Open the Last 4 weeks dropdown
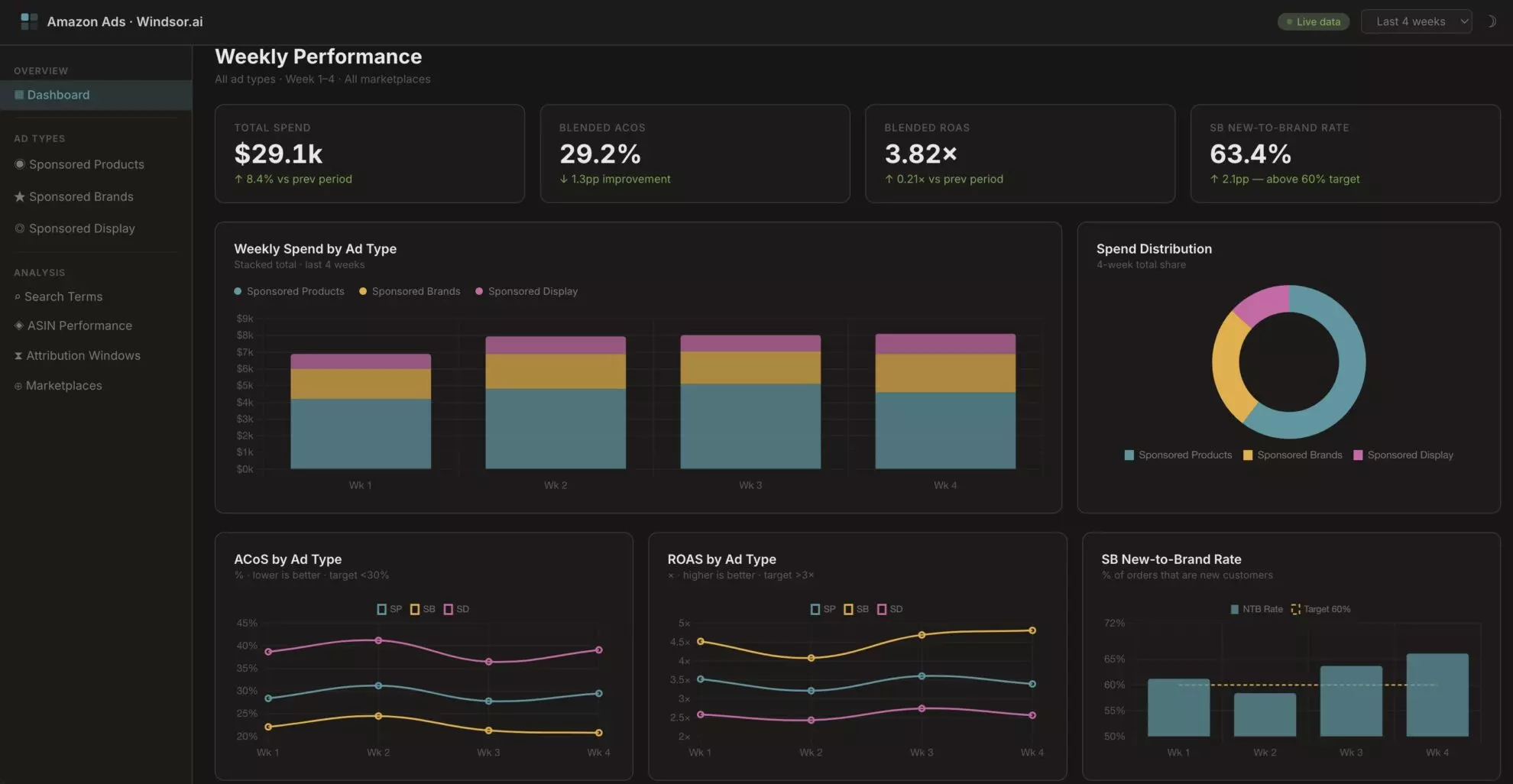This screenshot has height=784, width=1513. [1416, 21]
